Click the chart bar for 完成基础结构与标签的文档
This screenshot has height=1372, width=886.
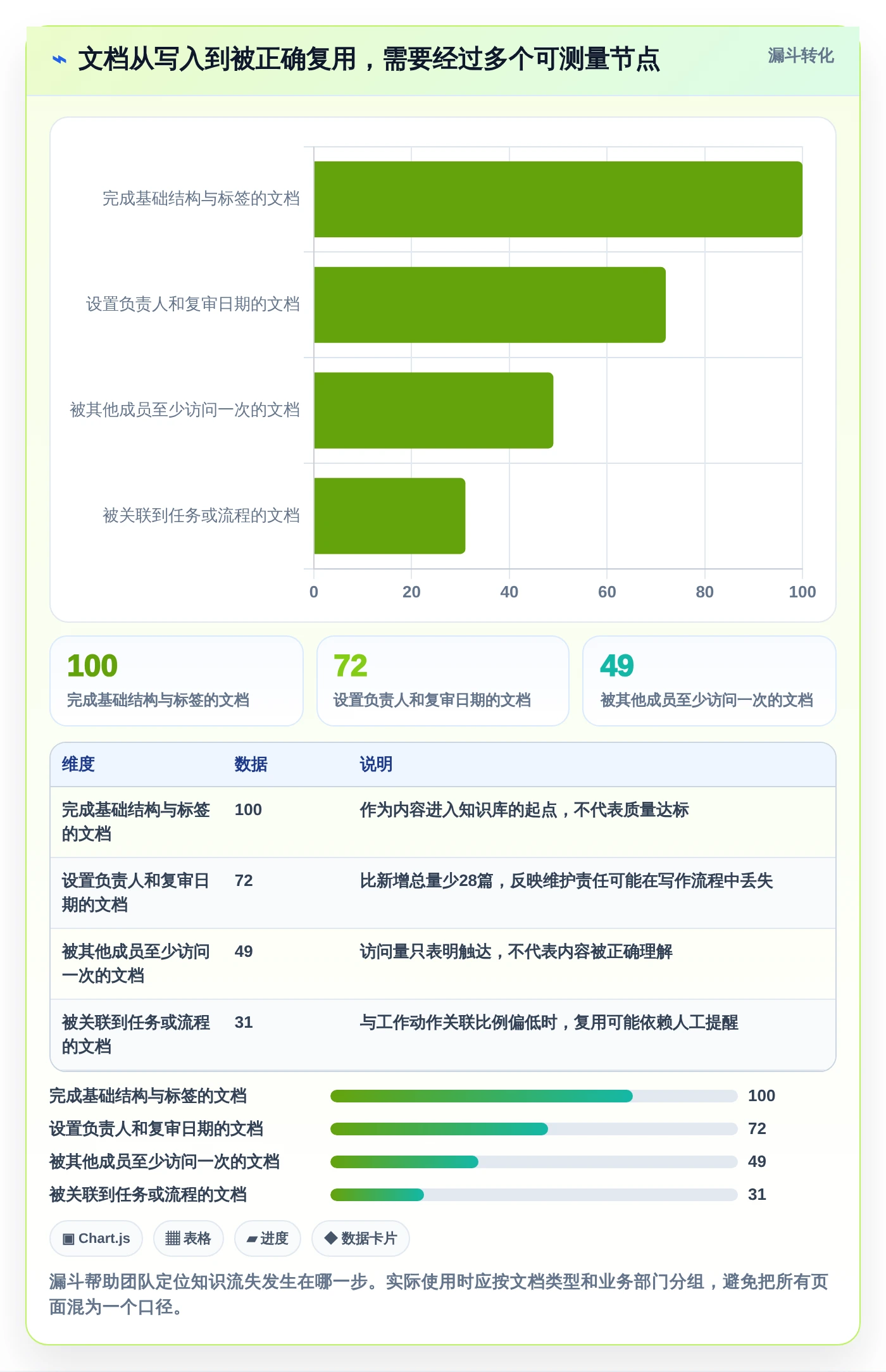558,199
